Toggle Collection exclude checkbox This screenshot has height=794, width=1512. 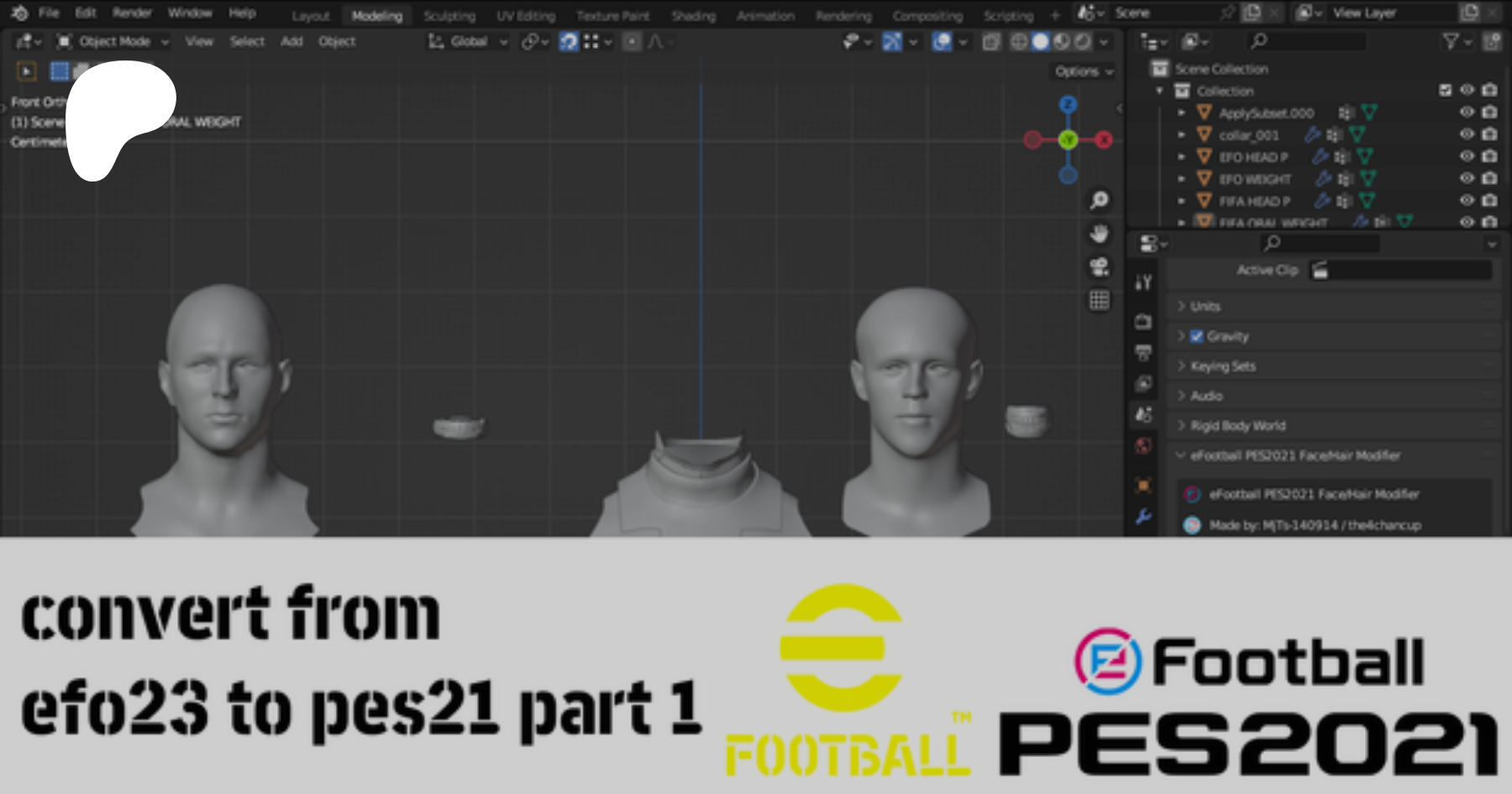point(1445,91)
